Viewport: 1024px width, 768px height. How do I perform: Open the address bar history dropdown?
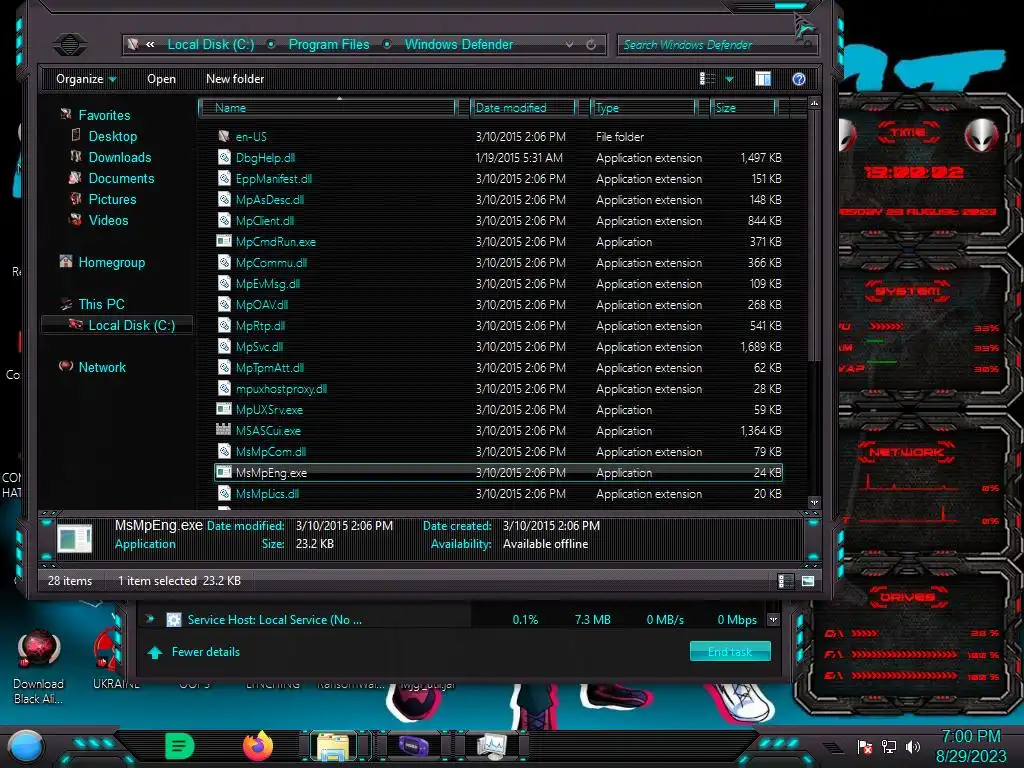(569, 44)
